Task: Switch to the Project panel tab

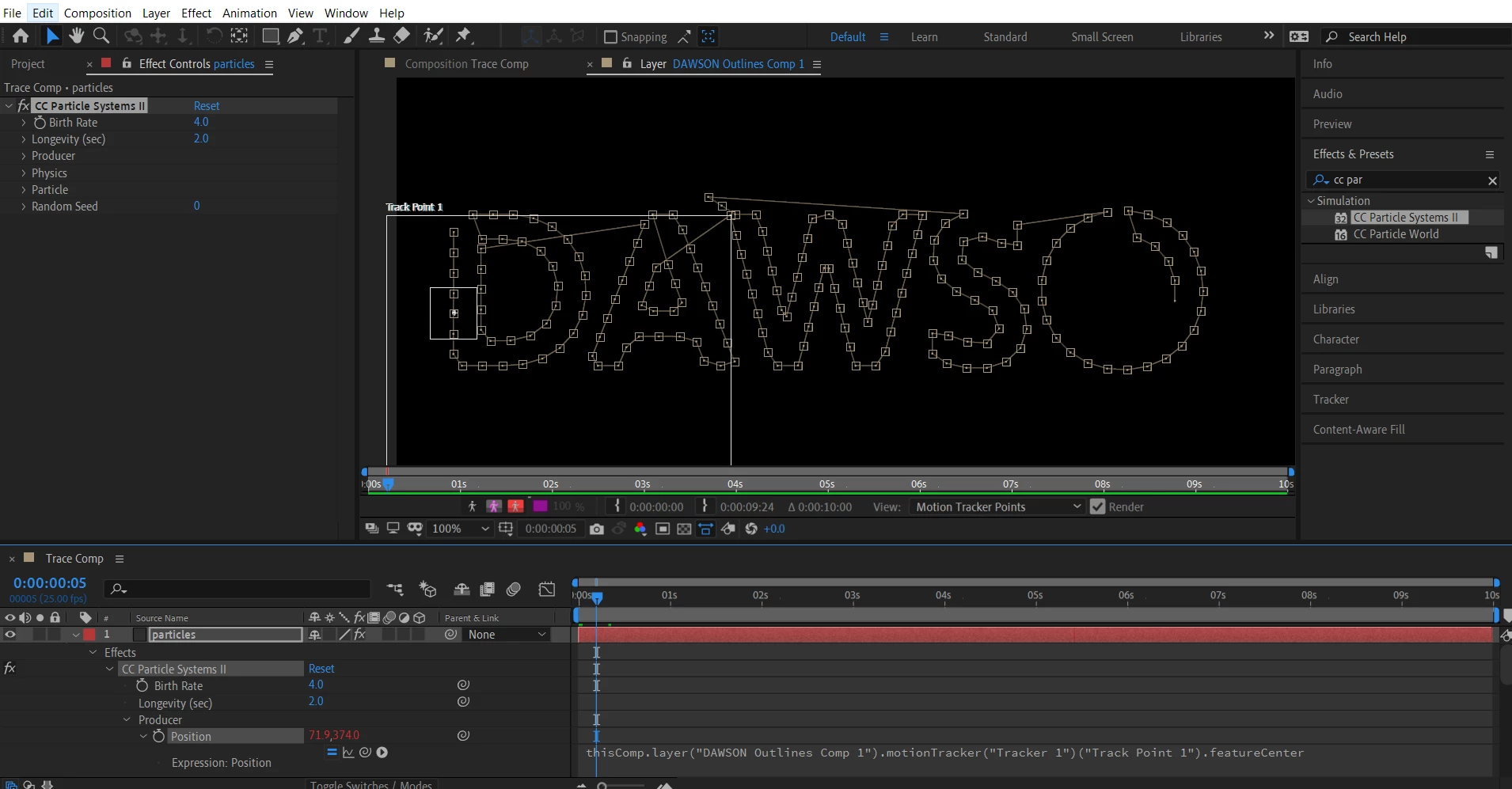Action: [28, 64]
